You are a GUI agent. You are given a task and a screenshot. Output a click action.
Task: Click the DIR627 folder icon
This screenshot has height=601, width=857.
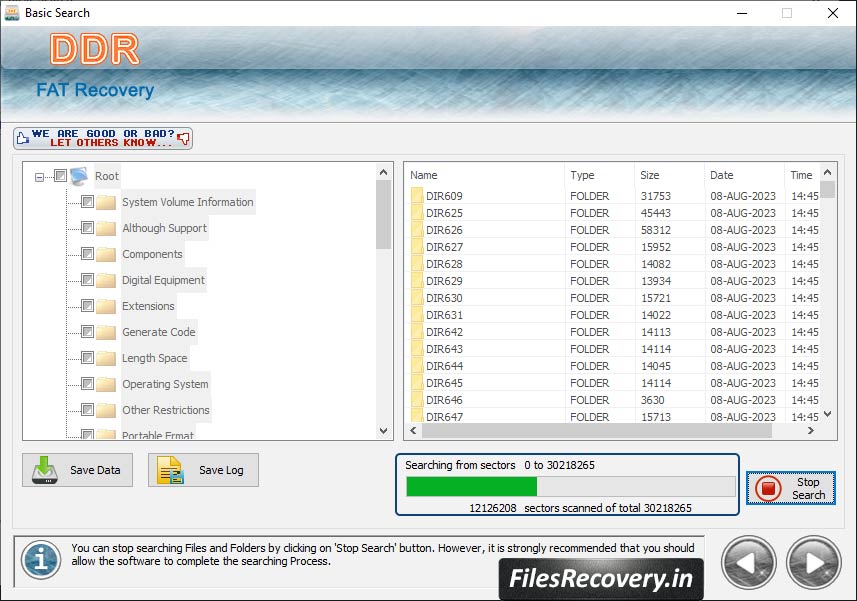[x=417, y=246]
